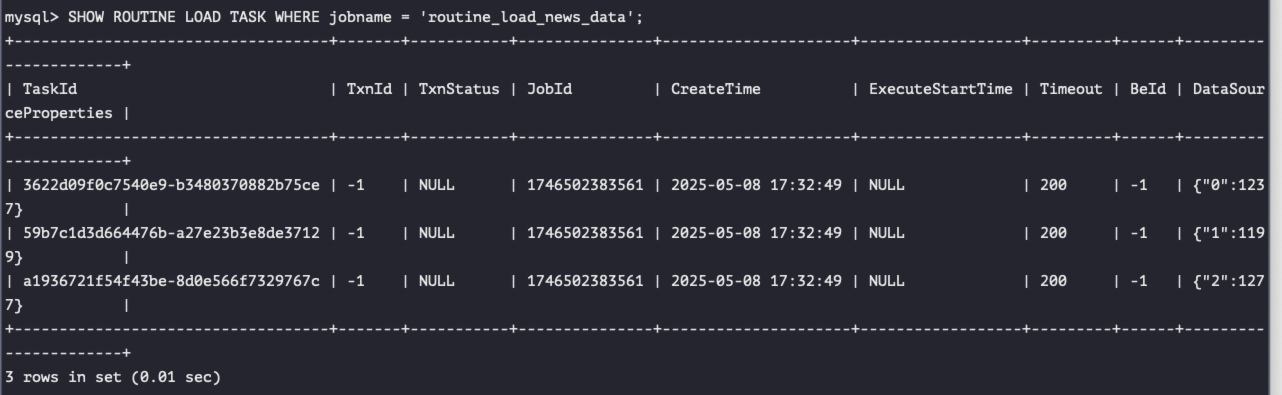Click the TxnStatus NULL value in 59b7c1d3 row
Screen dimensions: 1282x395
point(436,234)
